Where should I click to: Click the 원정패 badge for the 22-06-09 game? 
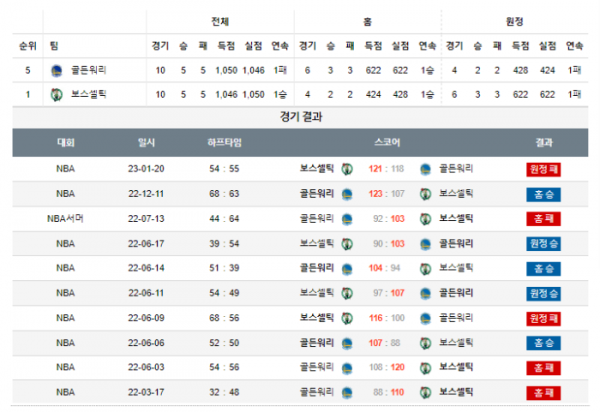(x=544, y=318)
